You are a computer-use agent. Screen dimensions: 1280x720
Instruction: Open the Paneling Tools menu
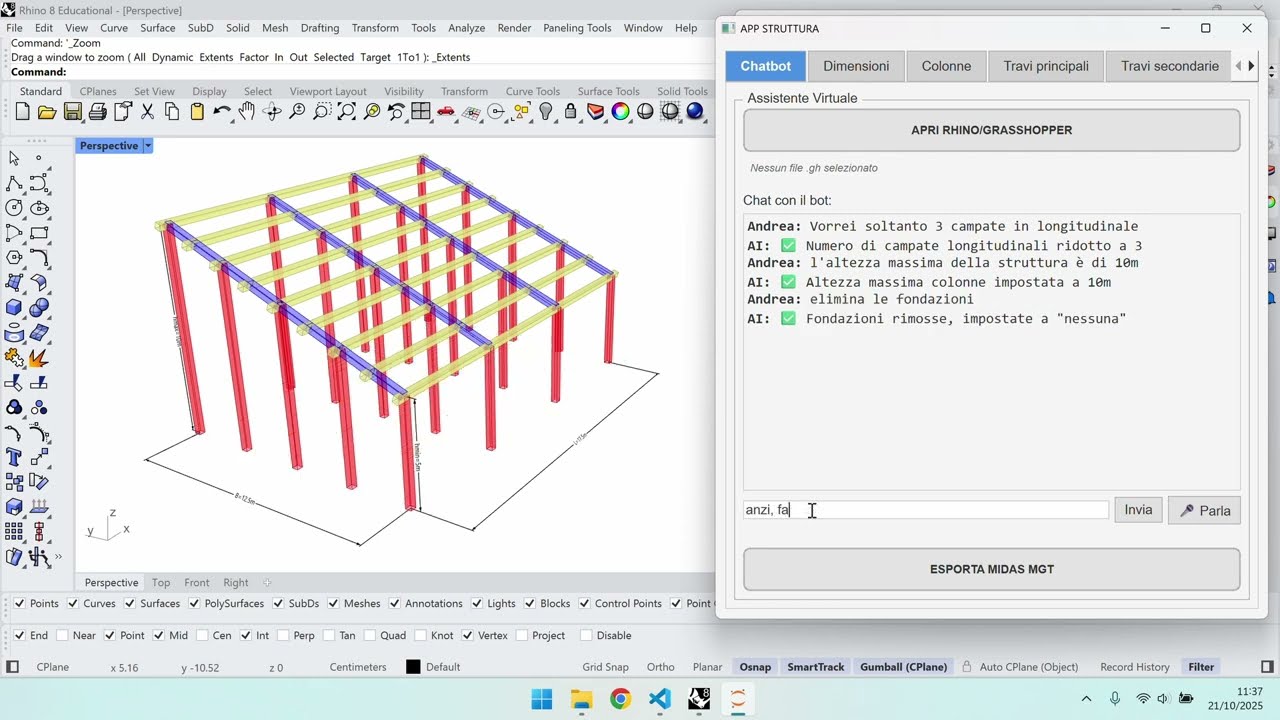[x=577, y=28]
